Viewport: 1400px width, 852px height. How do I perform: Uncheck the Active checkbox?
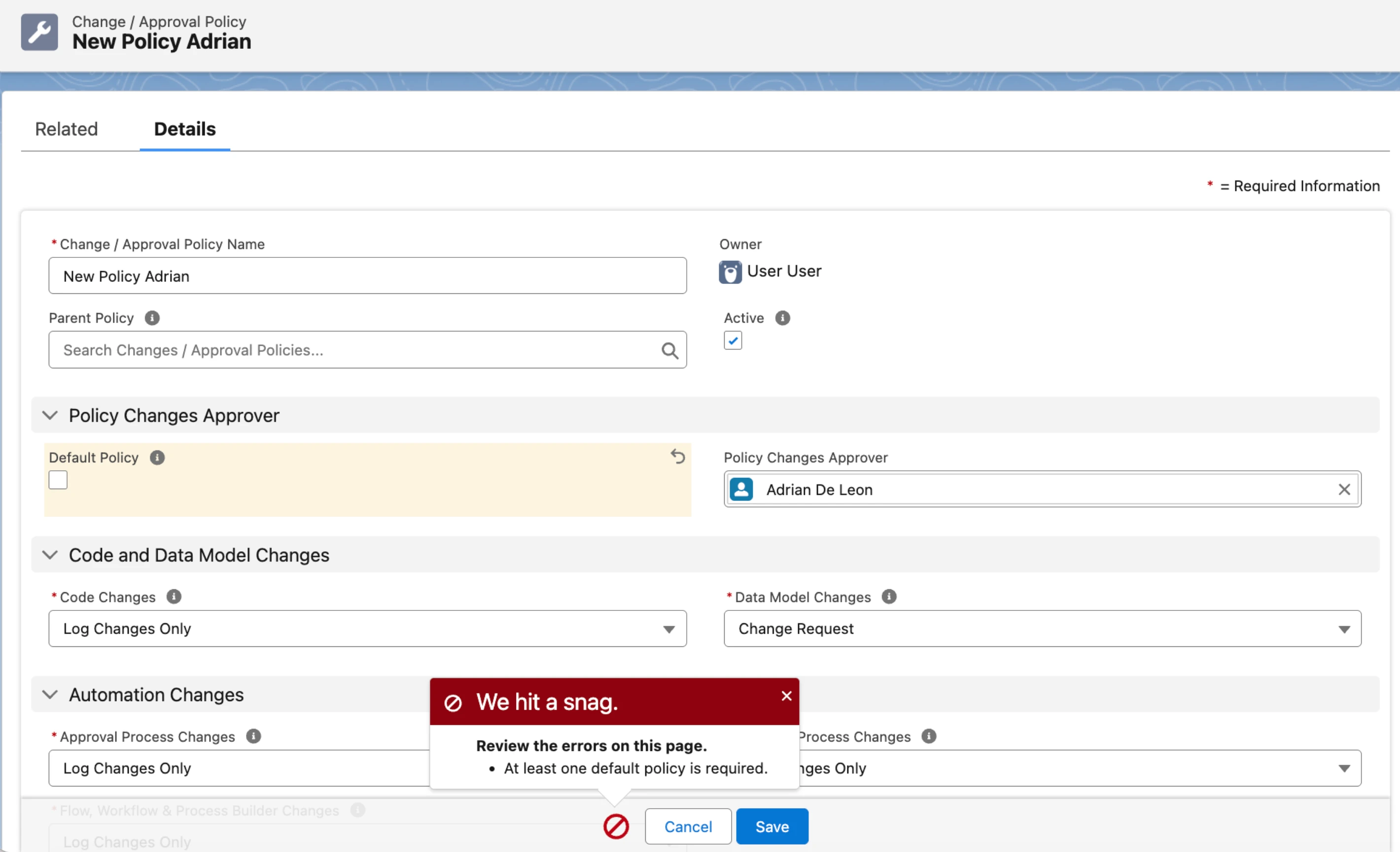click(x=733, y=341)
